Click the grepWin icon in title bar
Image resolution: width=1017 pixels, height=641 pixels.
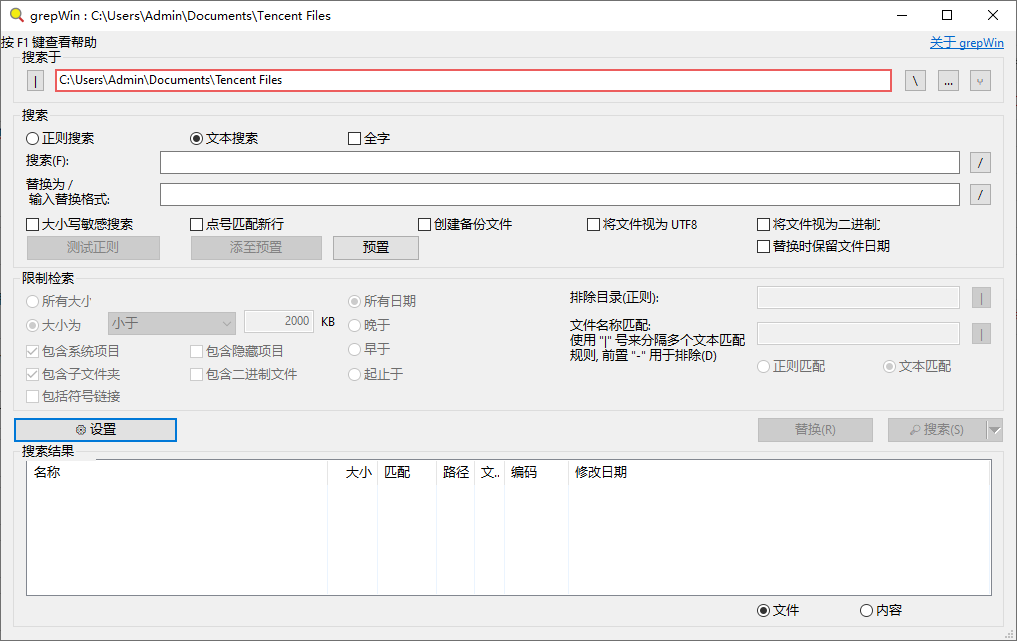point(15,15)
